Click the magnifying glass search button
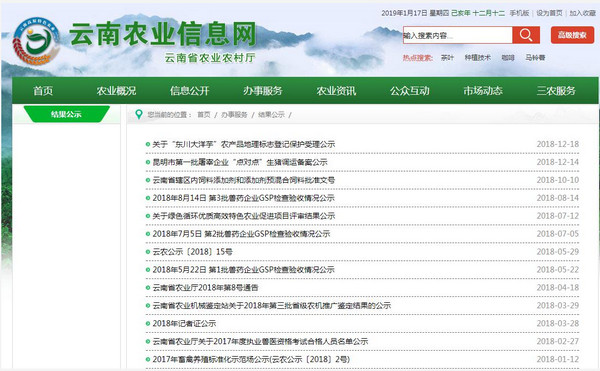 point(526,35)
